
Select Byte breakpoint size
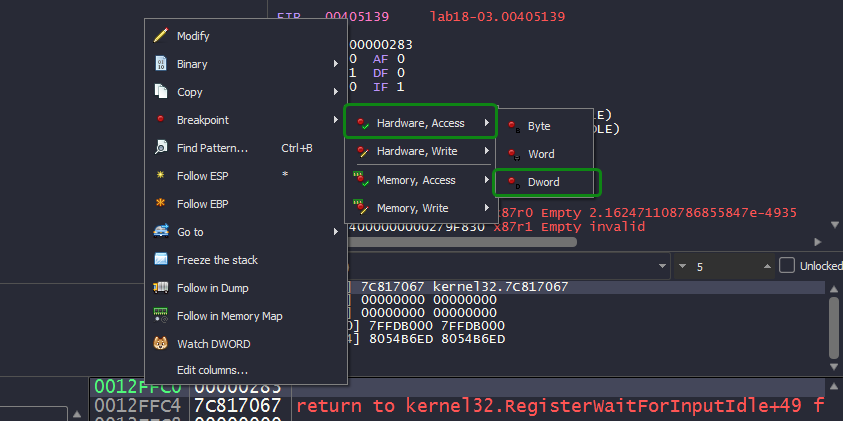tap(540, 126)
